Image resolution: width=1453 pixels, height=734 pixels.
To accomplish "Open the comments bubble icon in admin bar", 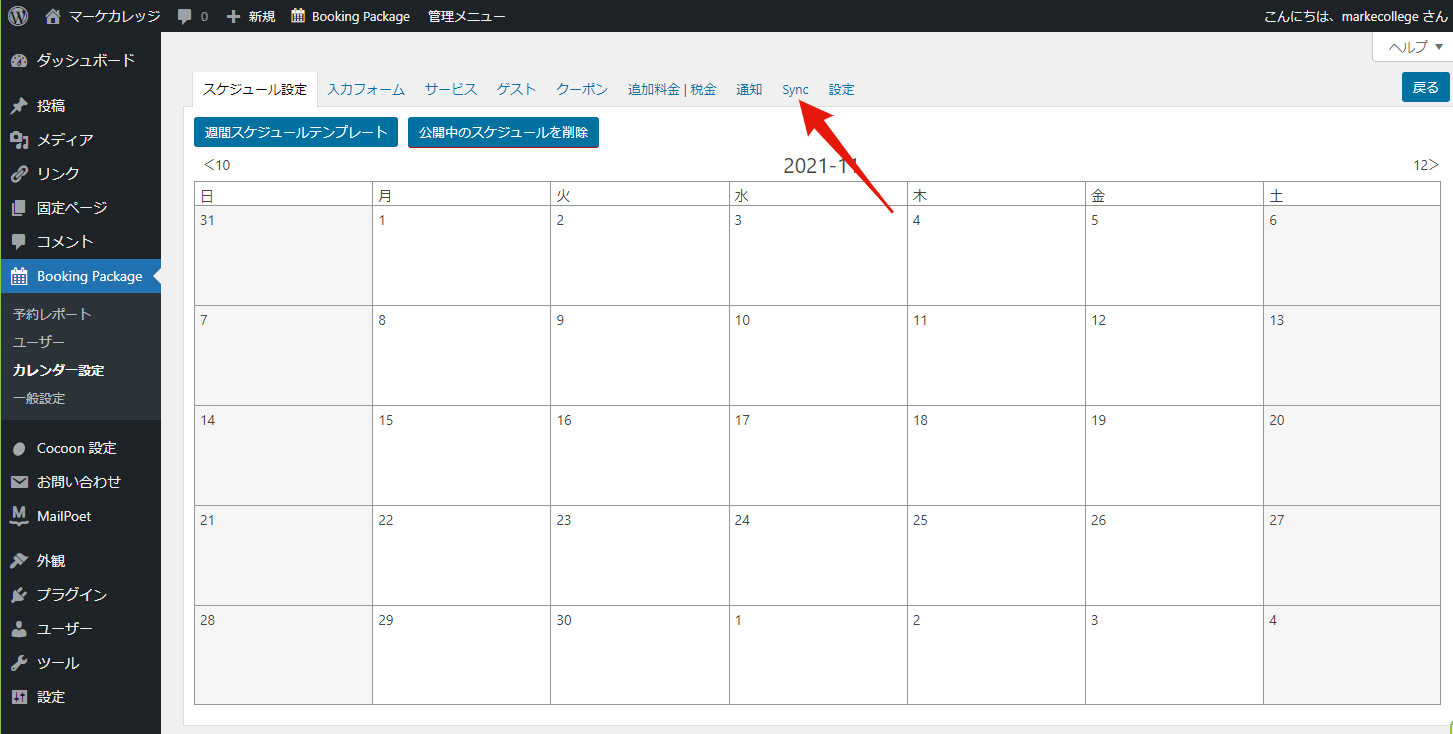I will (184, 16).
